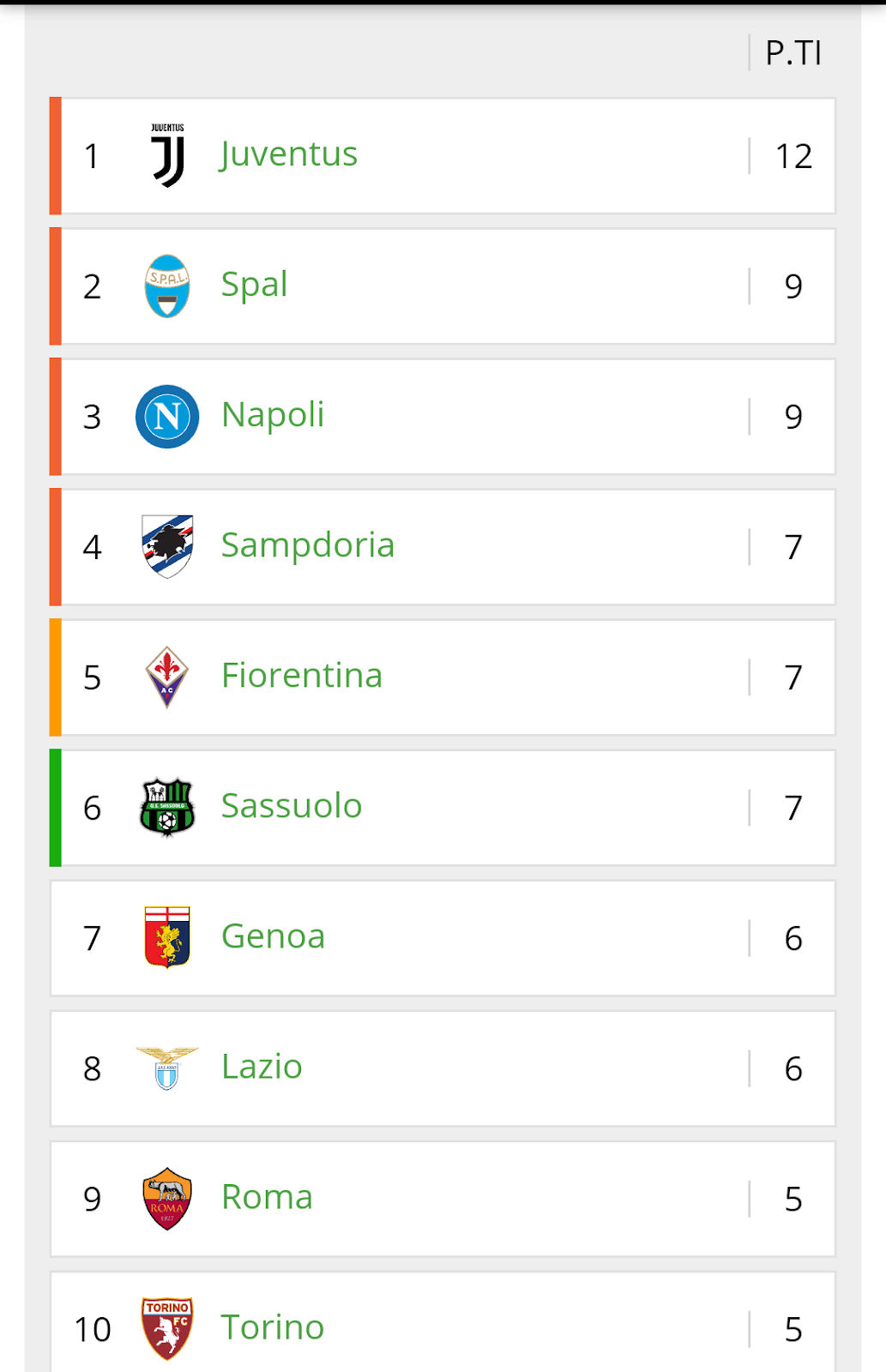Tap the Lazio eagle logo

167,1068
